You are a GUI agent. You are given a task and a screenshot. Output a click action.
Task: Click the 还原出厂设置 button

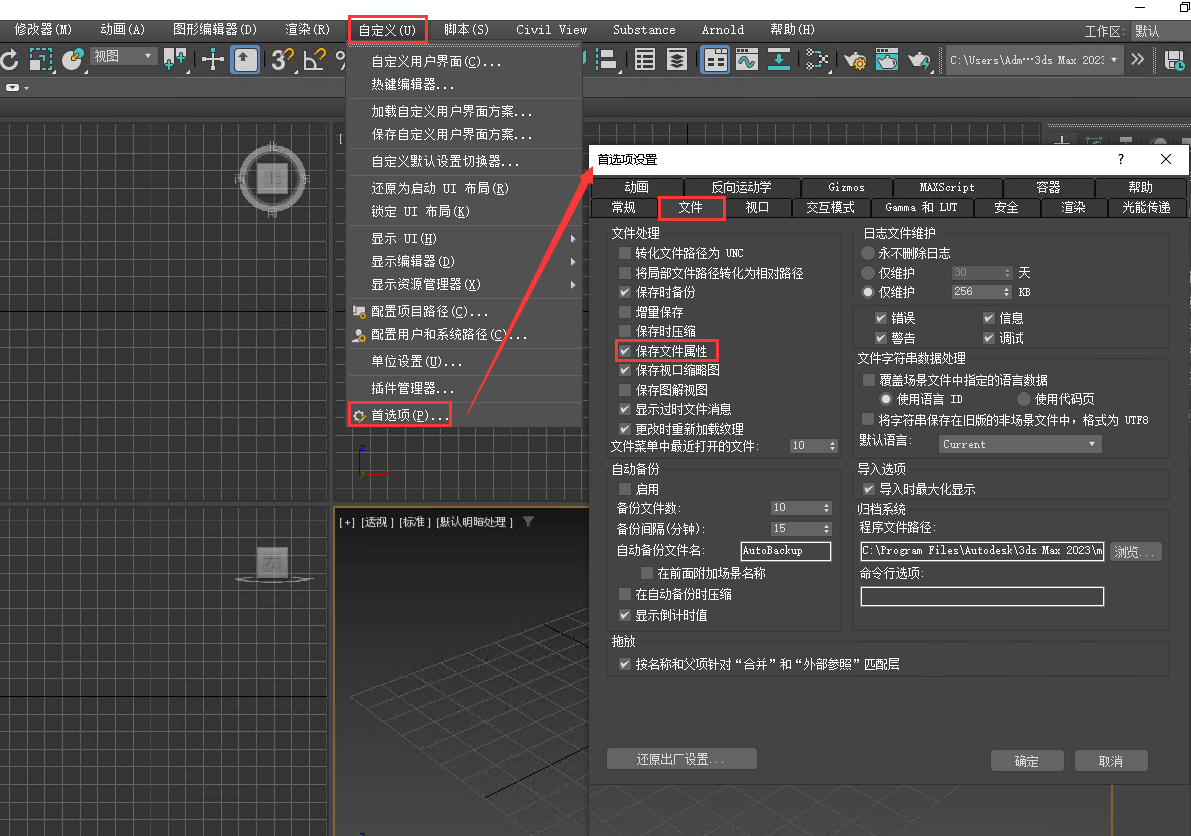[x=681, y=759]
